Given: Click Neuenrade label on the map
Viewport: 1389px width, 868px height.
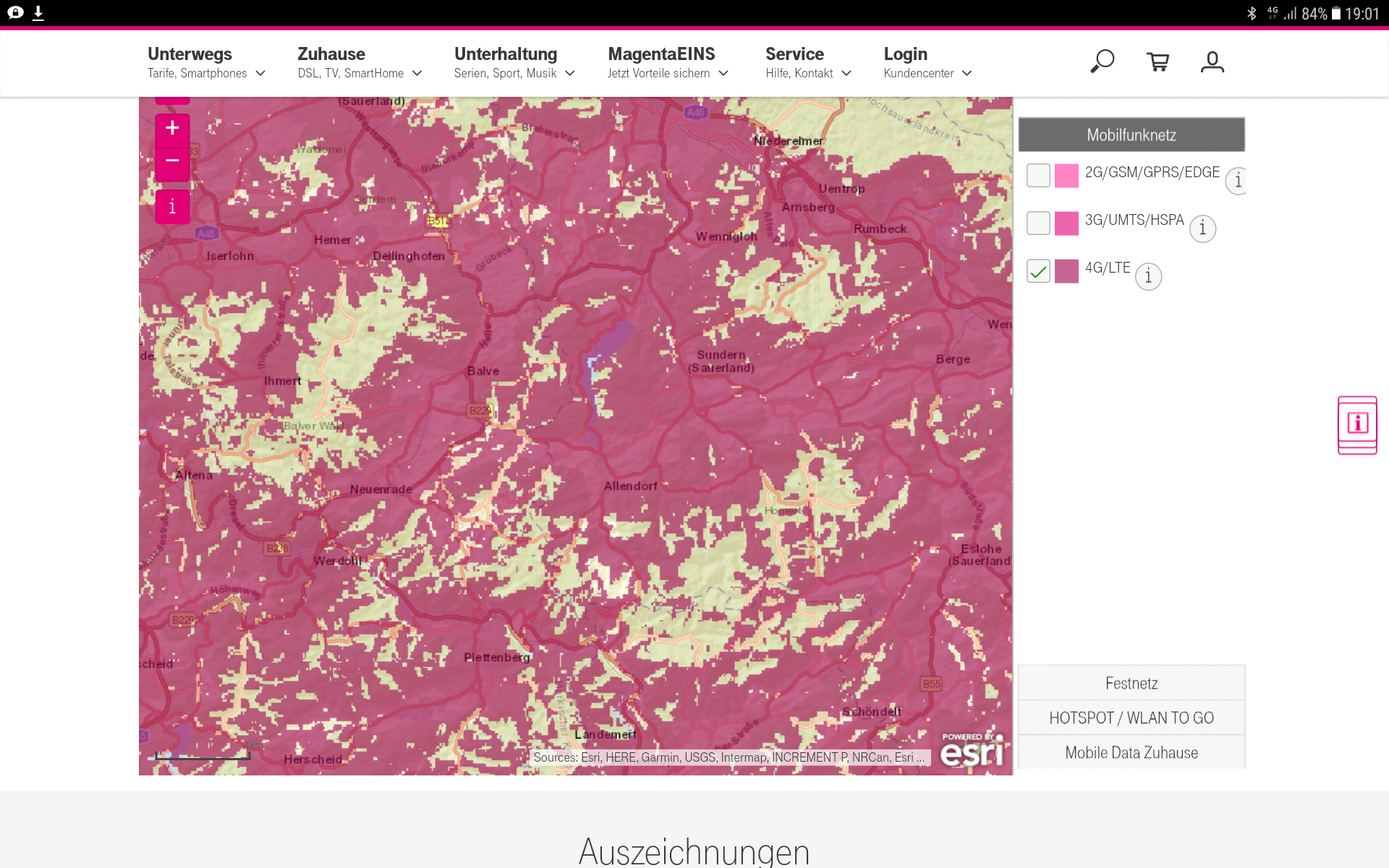Looking at the screenshot, I should point(381,490).
